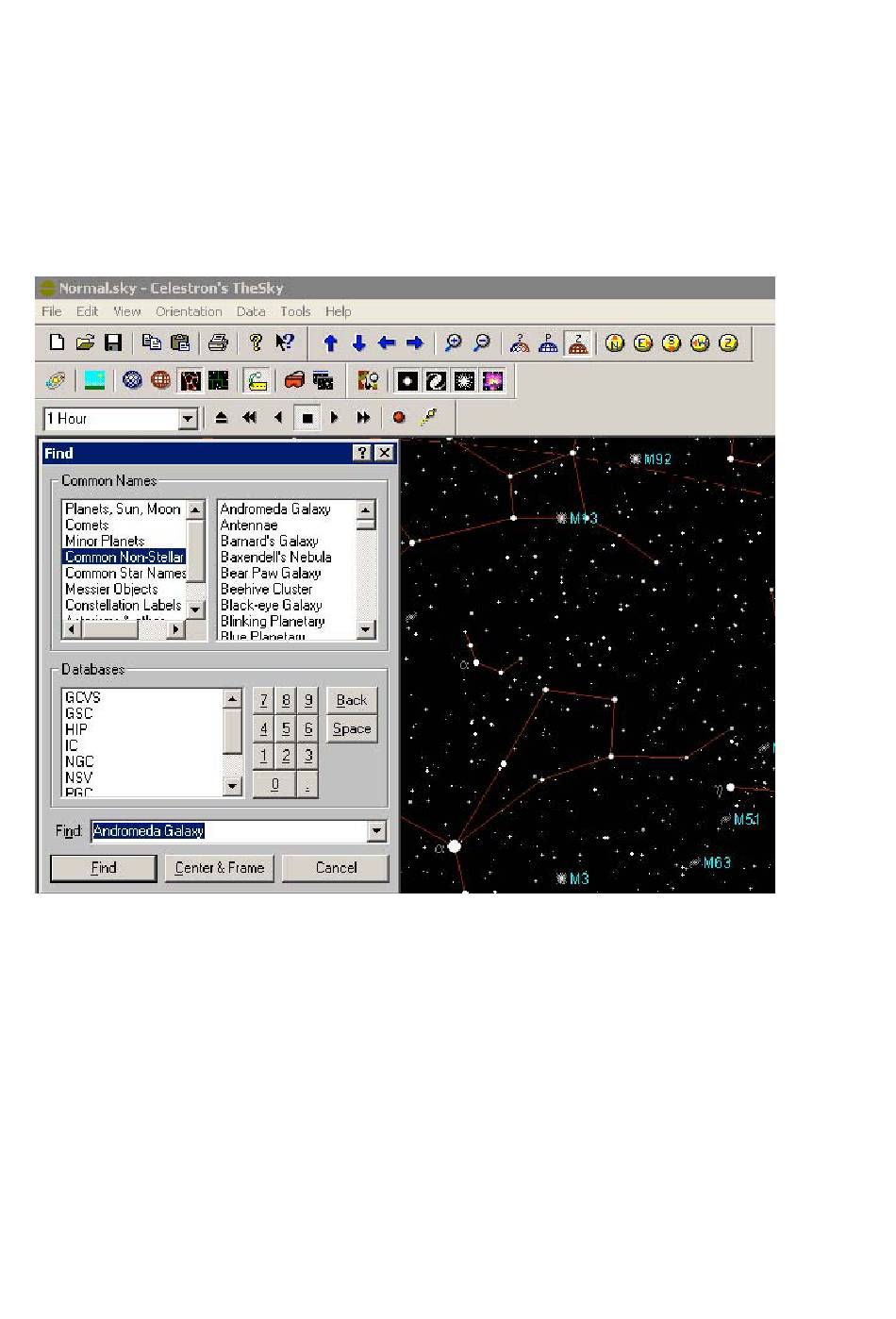Click the M92 object label
The width and height of the screenshot is (896, 1319).
657,459
